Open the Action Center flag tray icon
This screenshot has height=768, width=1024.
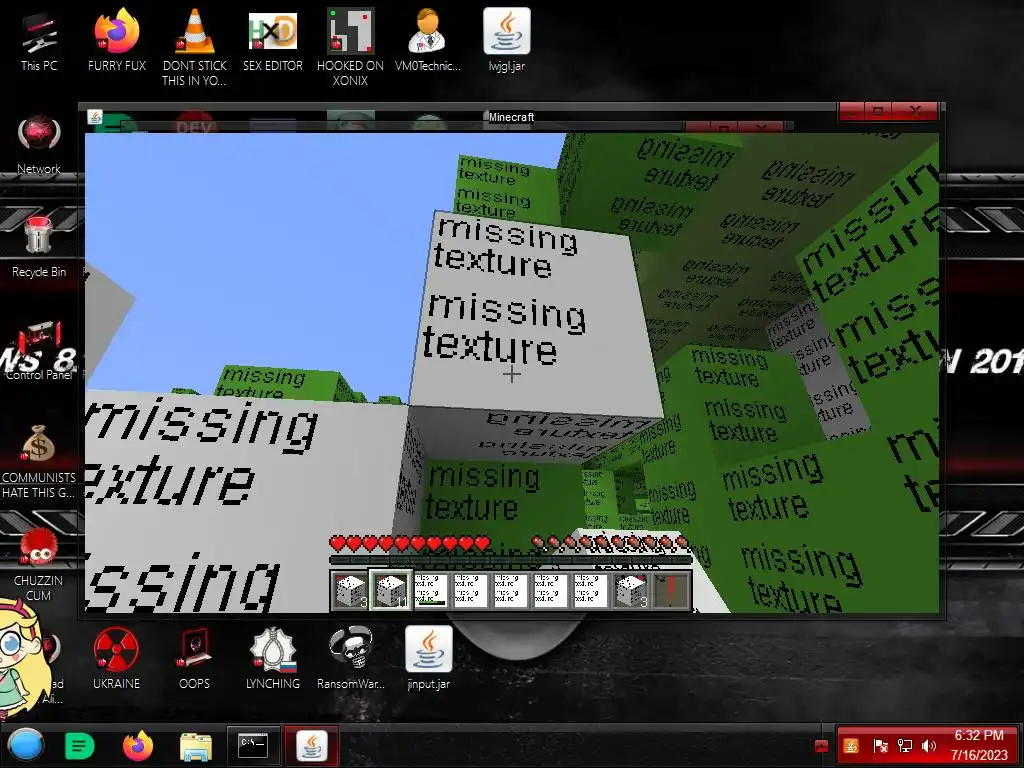(880, 746)
